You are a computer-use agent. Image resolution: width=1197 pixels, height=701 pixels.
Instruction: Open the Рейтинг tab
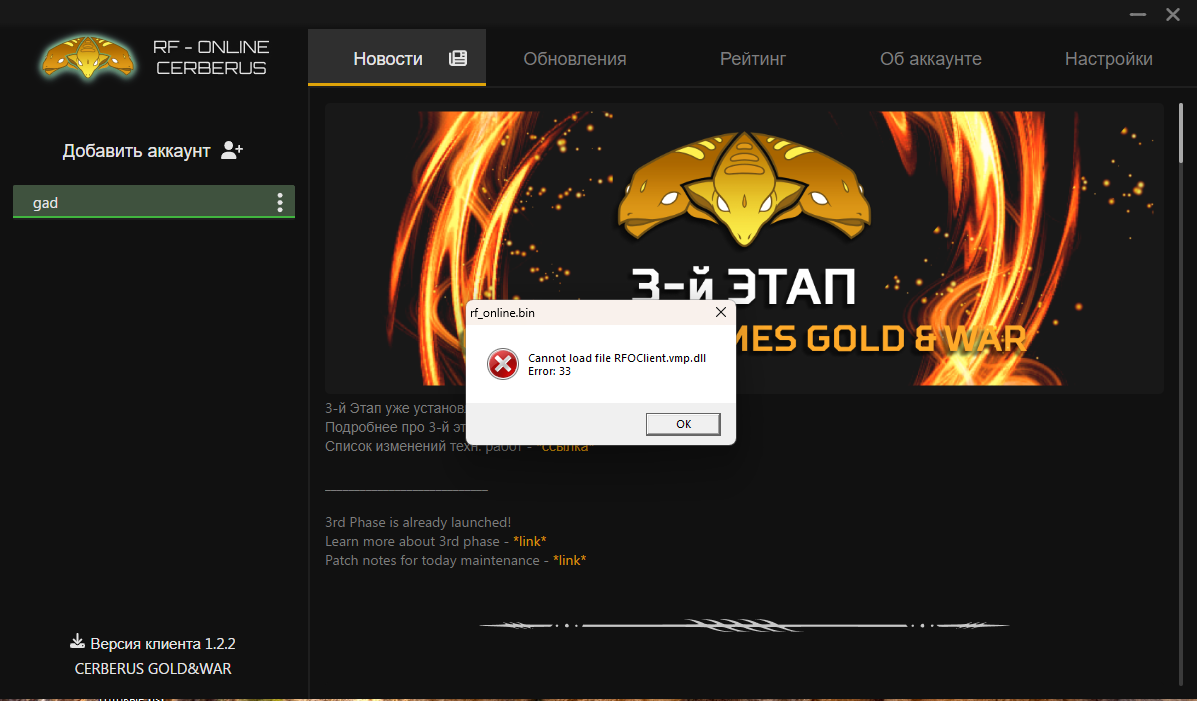[753, 59]
